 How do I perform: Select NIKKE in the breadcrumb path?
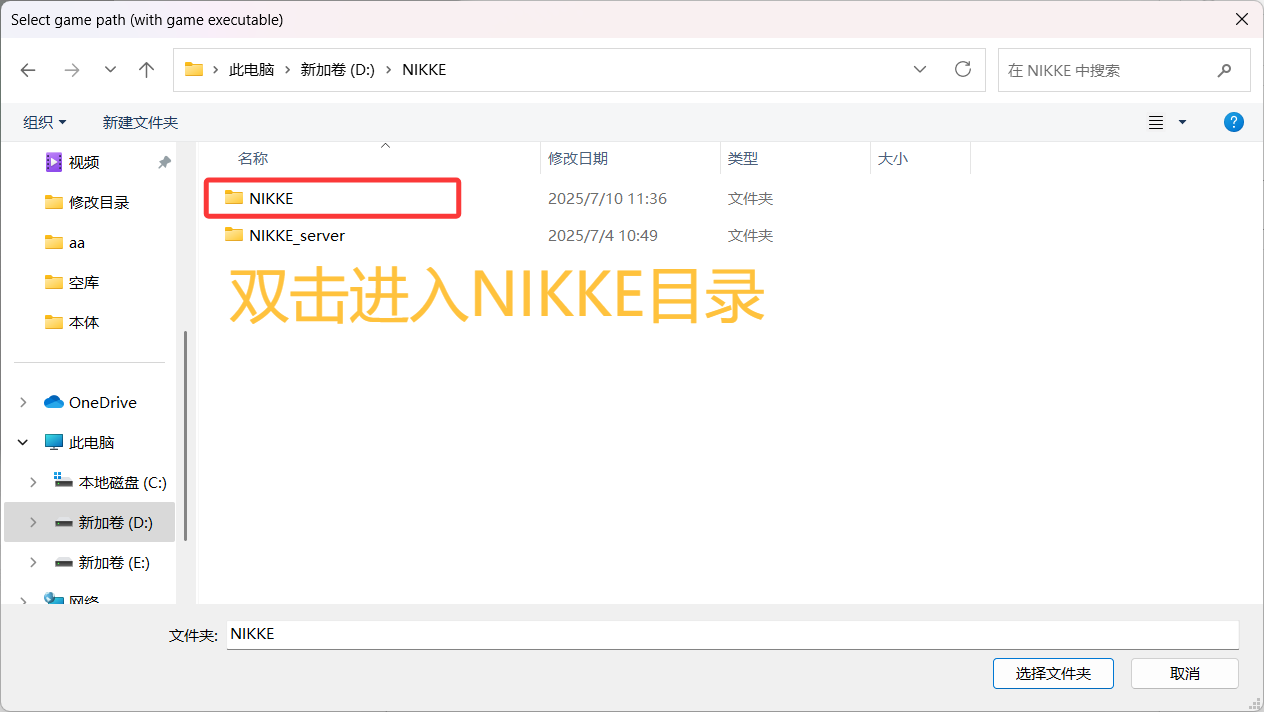click(424, 70)
